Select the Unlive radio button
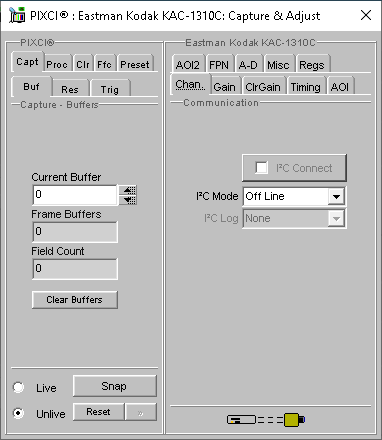 click(18, 413)
